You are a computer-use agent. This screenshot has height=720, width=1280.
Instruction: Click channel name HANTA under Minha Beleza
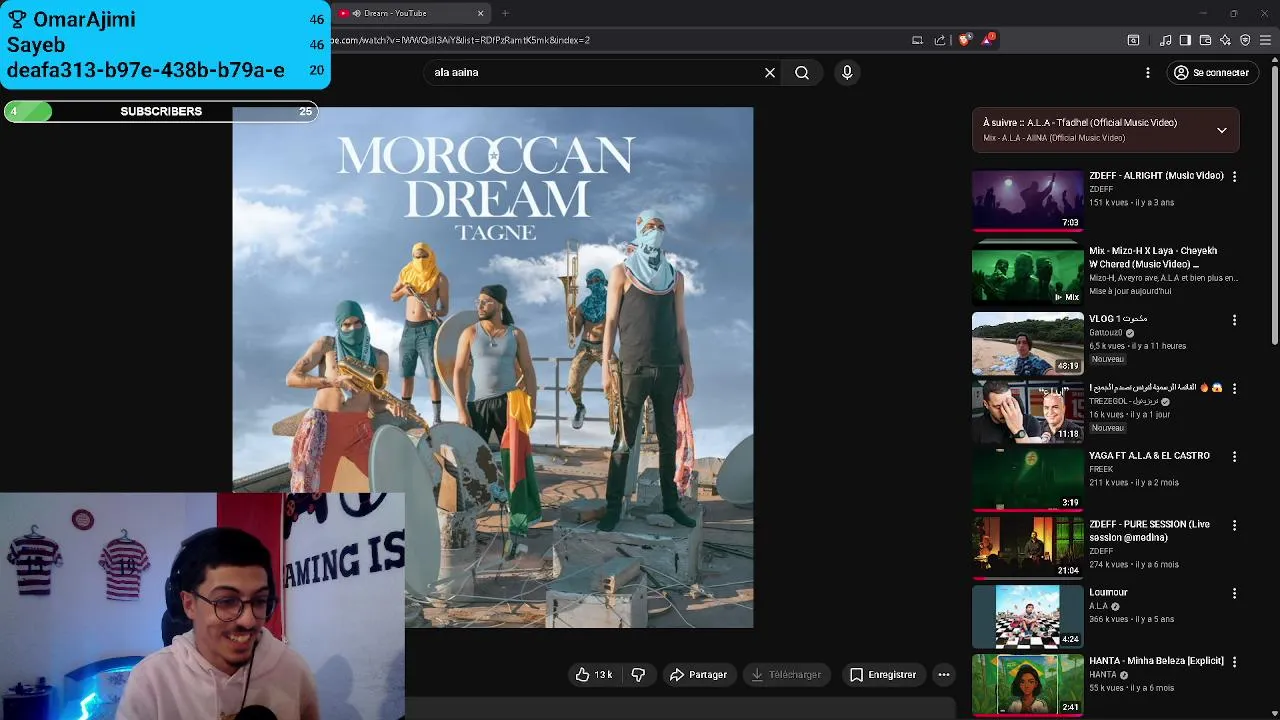pyautogui.click(x=1102, y=675)
